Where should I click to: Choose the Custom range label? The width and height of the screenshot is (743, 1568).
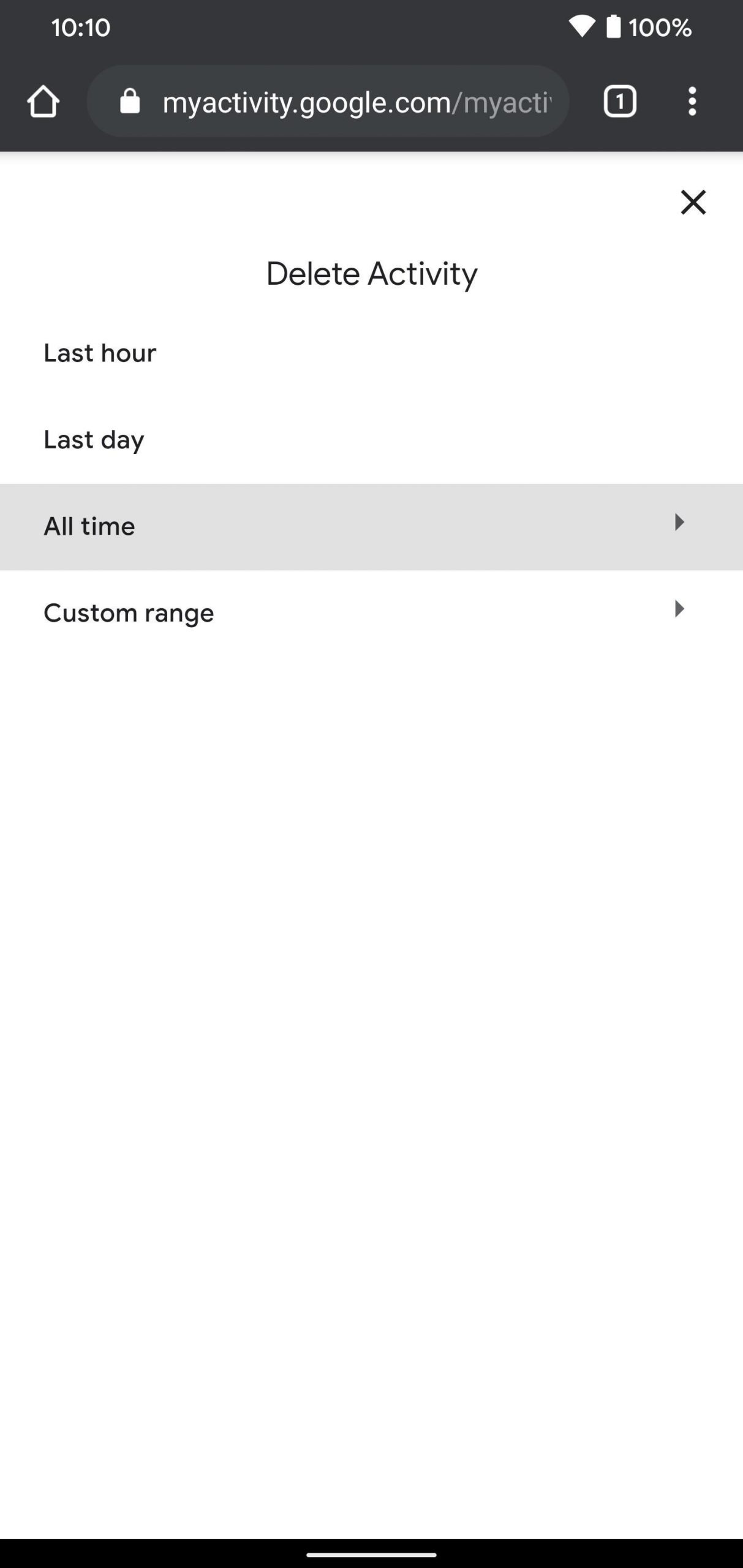coord(129,613)
